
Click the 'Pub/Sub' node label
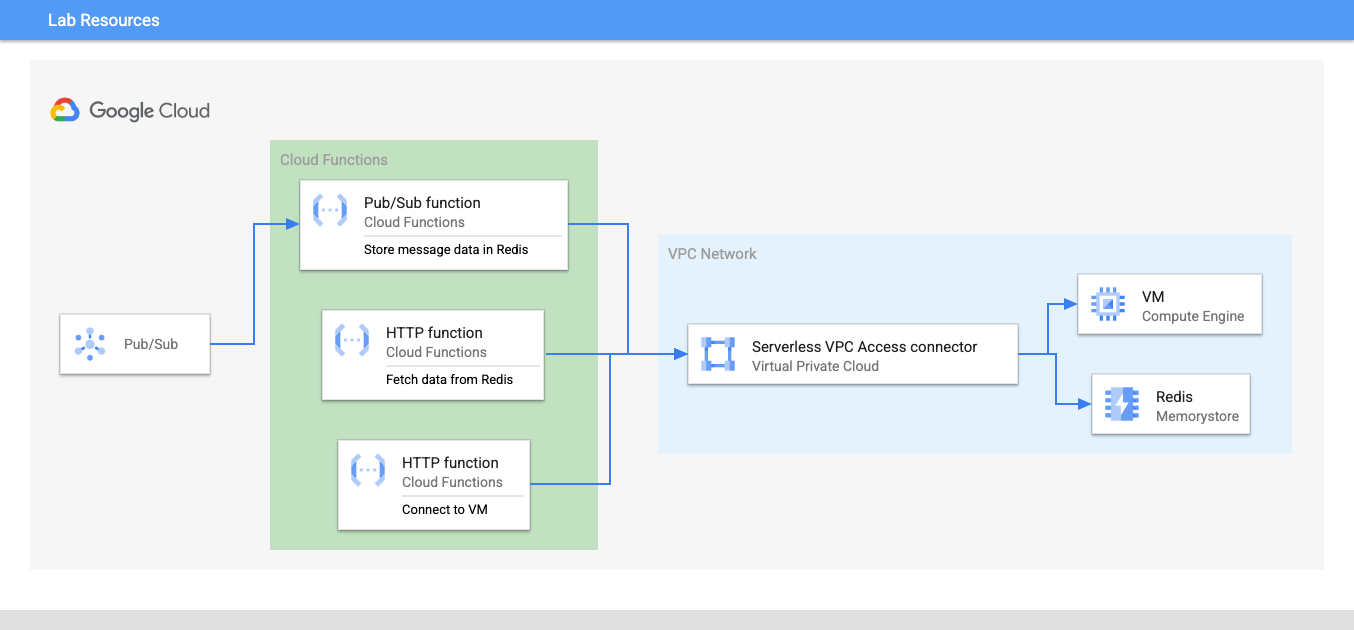click(x=151, y=344)
